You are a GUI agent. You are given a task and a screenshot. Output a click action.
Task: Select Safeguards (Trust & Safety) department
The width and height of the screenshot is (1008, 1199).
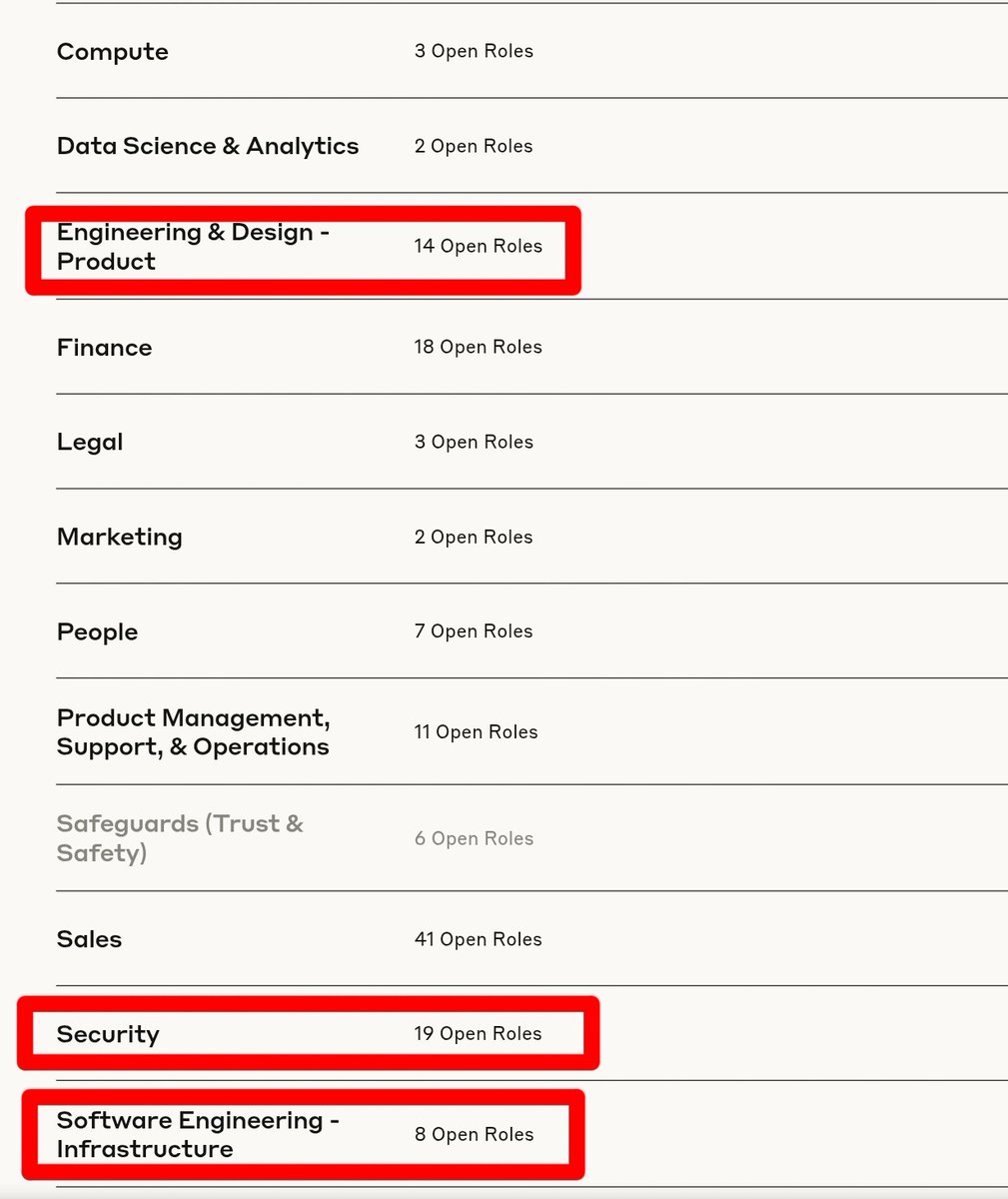click(180, 838)
